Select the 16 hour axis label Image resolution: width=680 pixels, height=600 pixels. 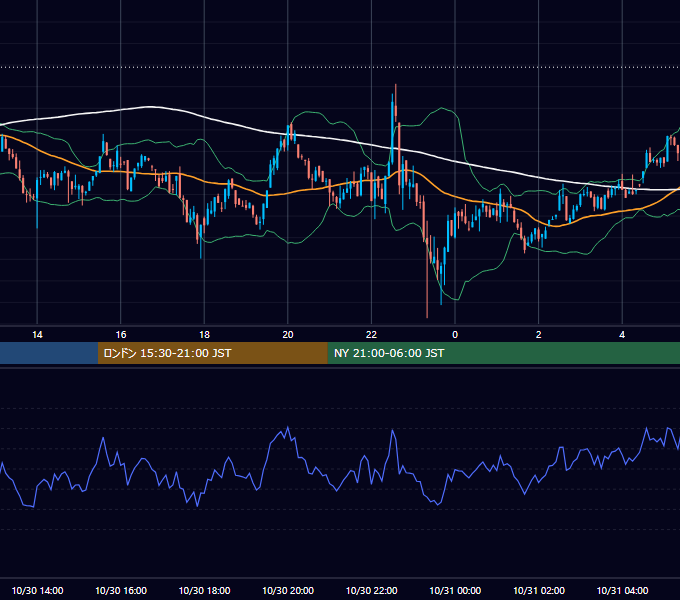(x=121, y=335)
